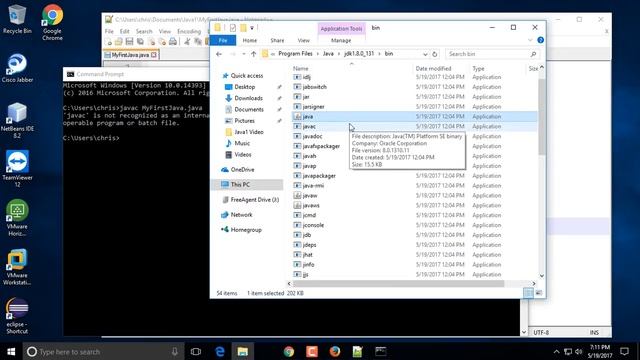Image resolution: width=640 pixels, height=360 pixels.
Task: Select Quick access in navigation pane
Action: pos(247,76)
